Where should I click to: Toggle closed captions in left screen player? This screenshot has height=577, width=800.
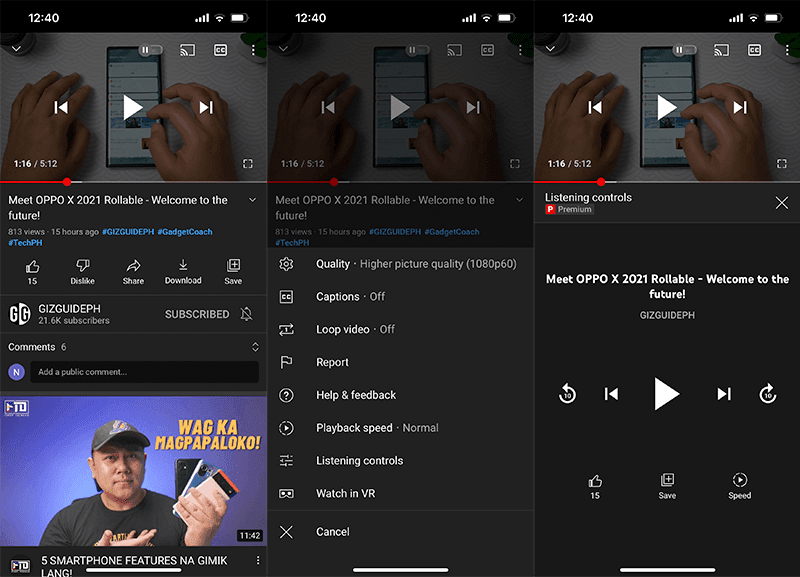click(220, 50)
